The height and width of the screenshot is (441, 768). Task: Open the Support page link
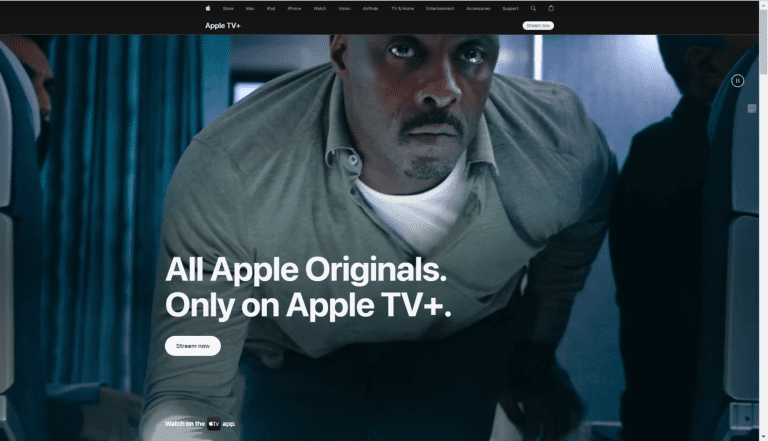click(510, 8)
